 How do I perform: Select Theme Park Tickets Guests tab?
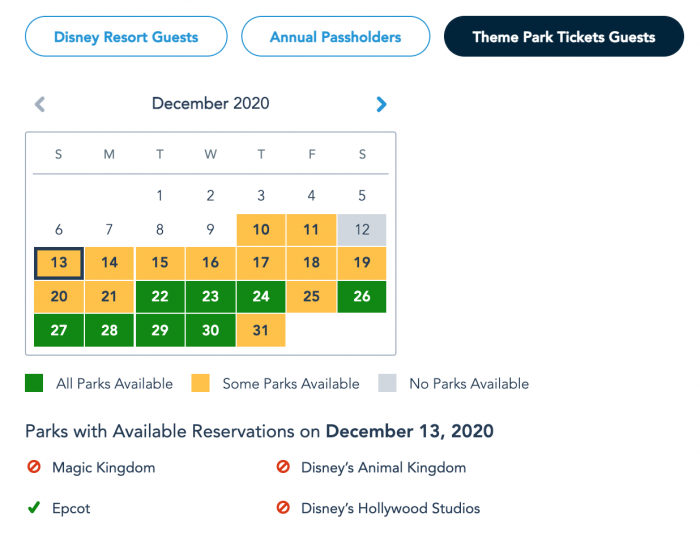point(564,37)
